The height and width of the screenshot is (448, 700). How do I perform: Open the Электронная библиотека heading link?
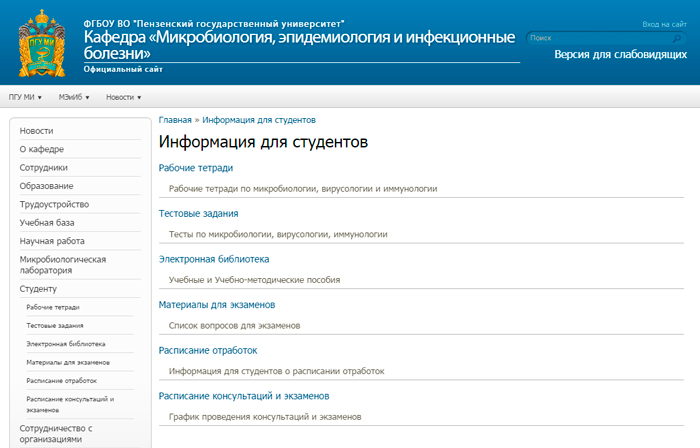214,259
